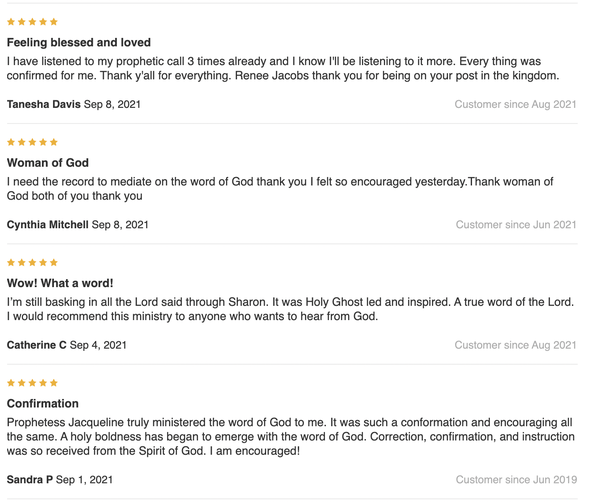Click reviewer name Catherine C

coord(37,345)
